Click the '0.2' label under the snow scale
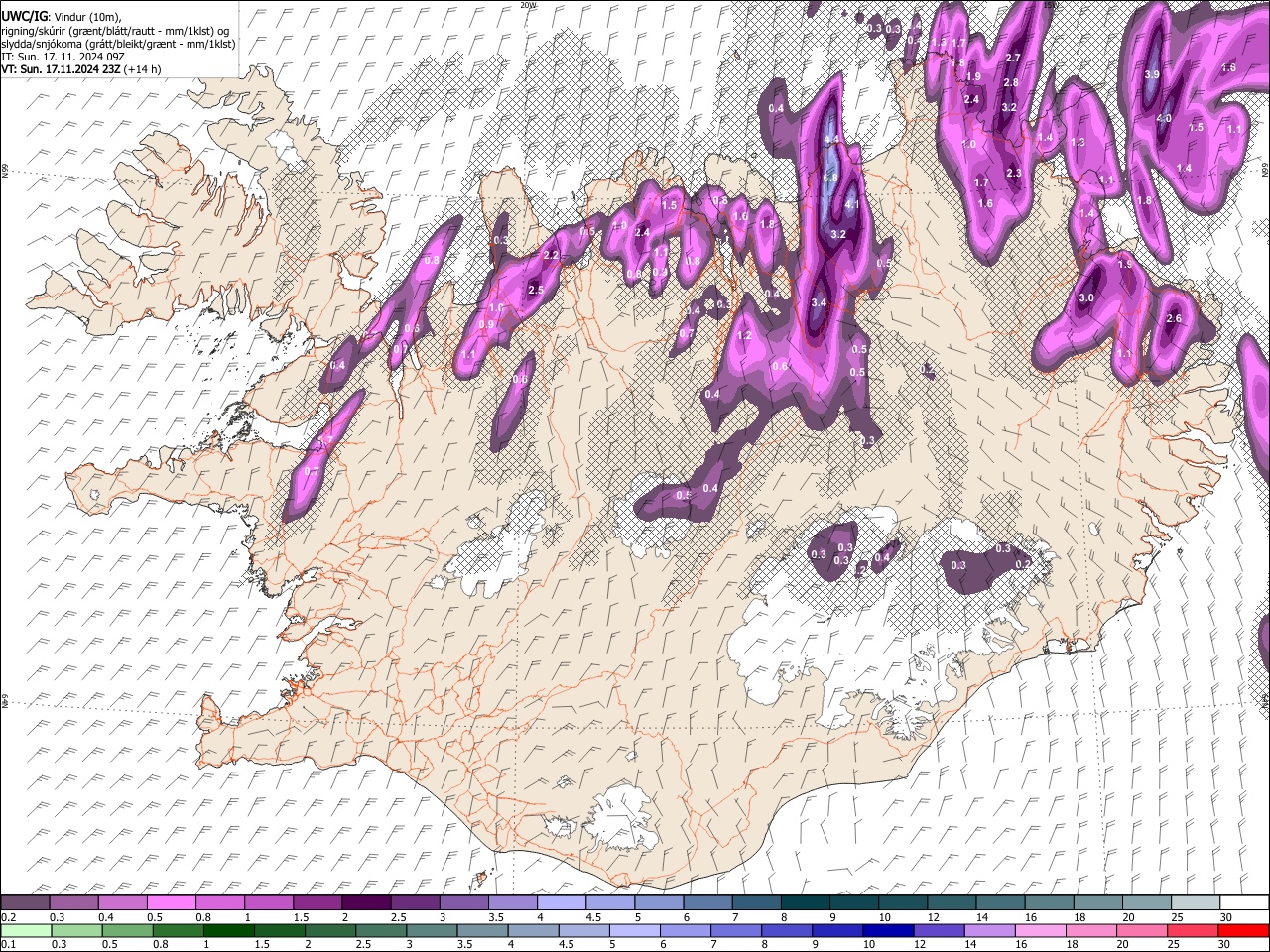This screenshot has width=1270, height=952. (8, 916)
